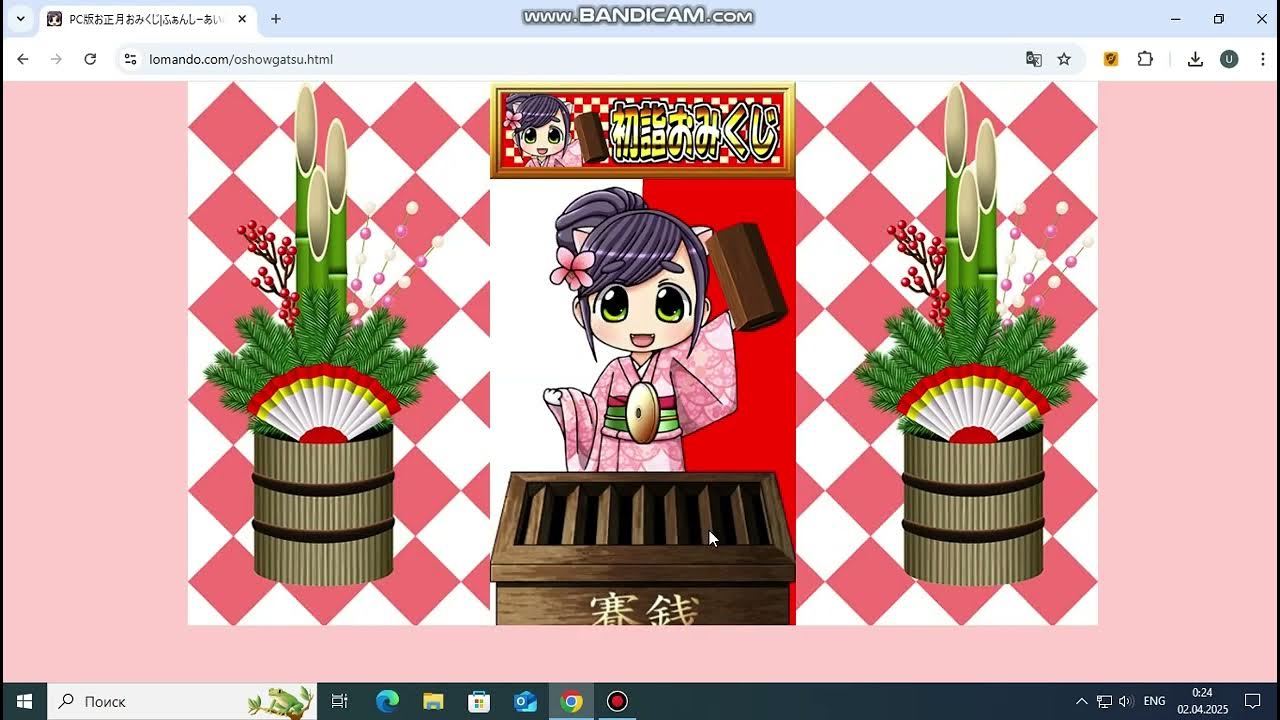Bookmark this page with the star icon

(x=1064, y=59)
